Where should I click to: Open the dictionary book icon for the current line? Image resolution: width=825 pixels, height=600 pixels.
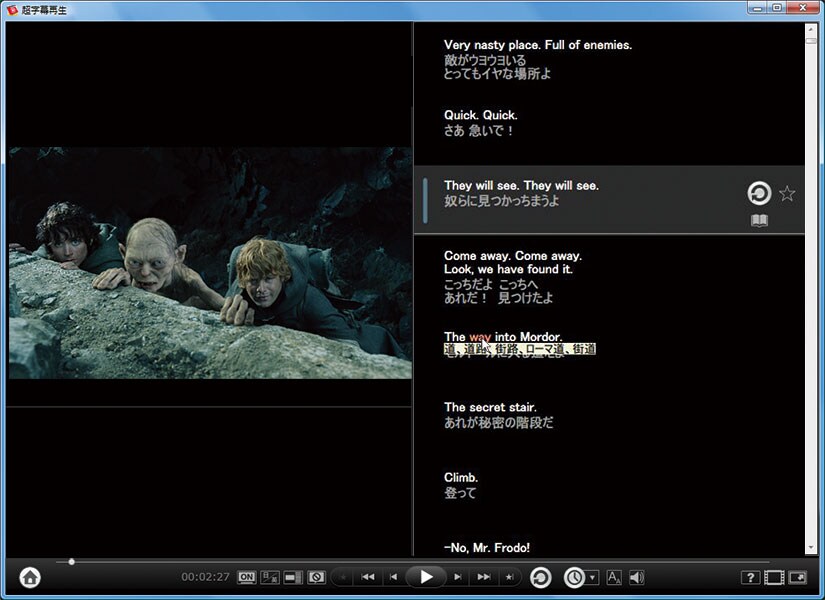[x=760, y=221]
